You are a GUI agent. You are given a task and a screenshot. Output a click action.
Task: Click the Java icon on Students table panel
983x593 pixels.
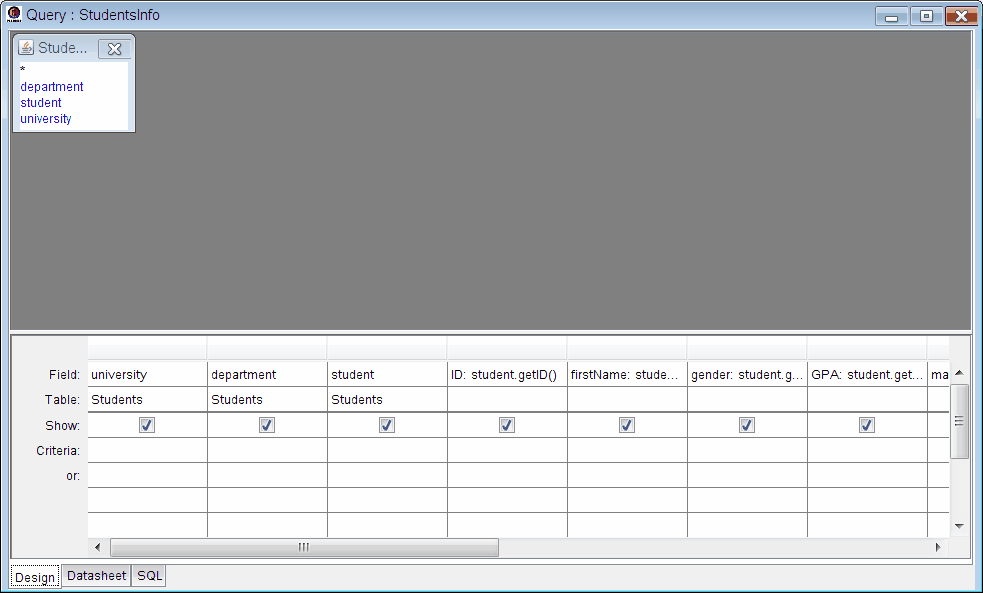(x=26, y=48)
